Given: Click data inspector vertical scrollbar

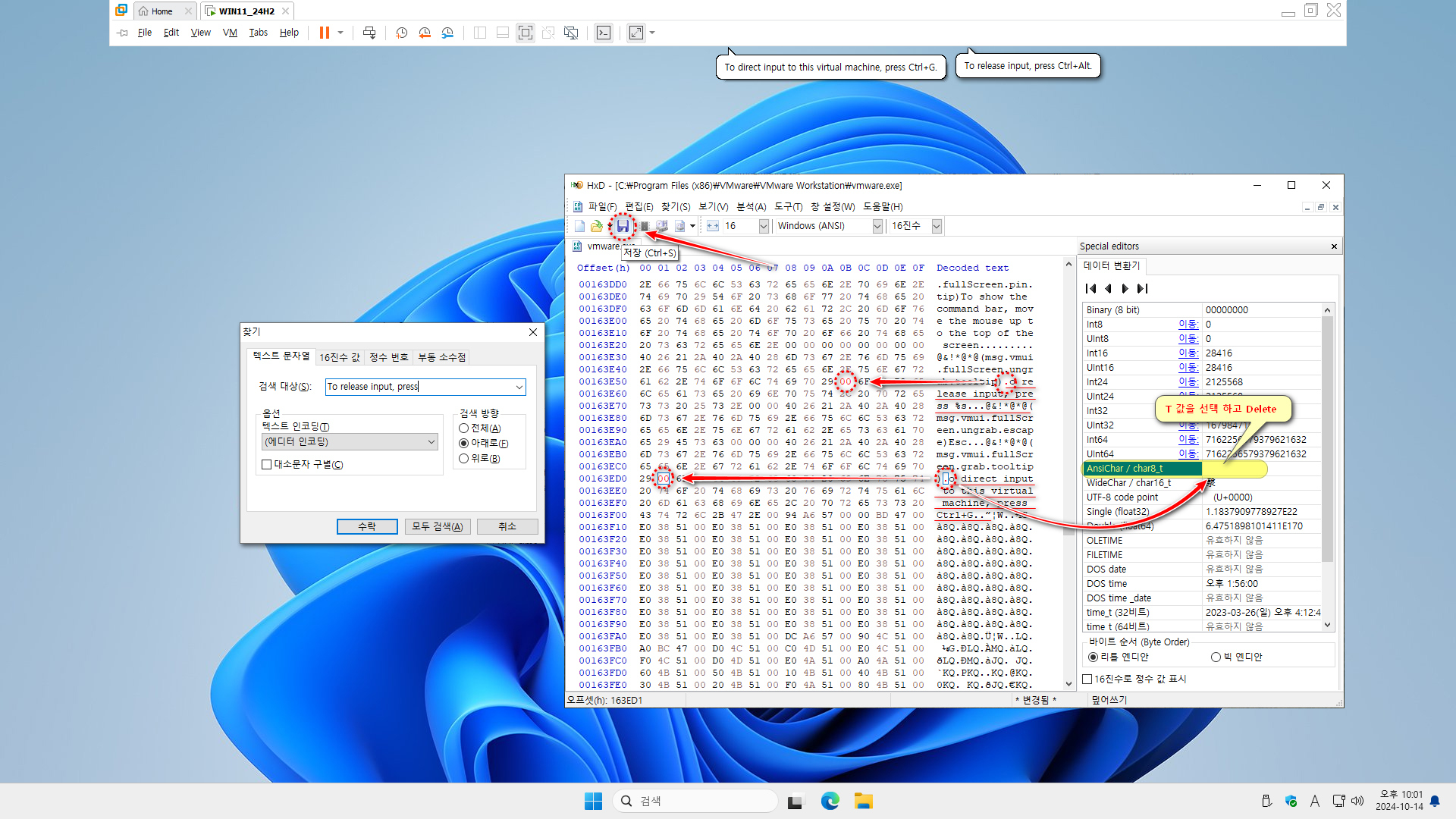Looking at the screenshot, I should point(1327,468).
